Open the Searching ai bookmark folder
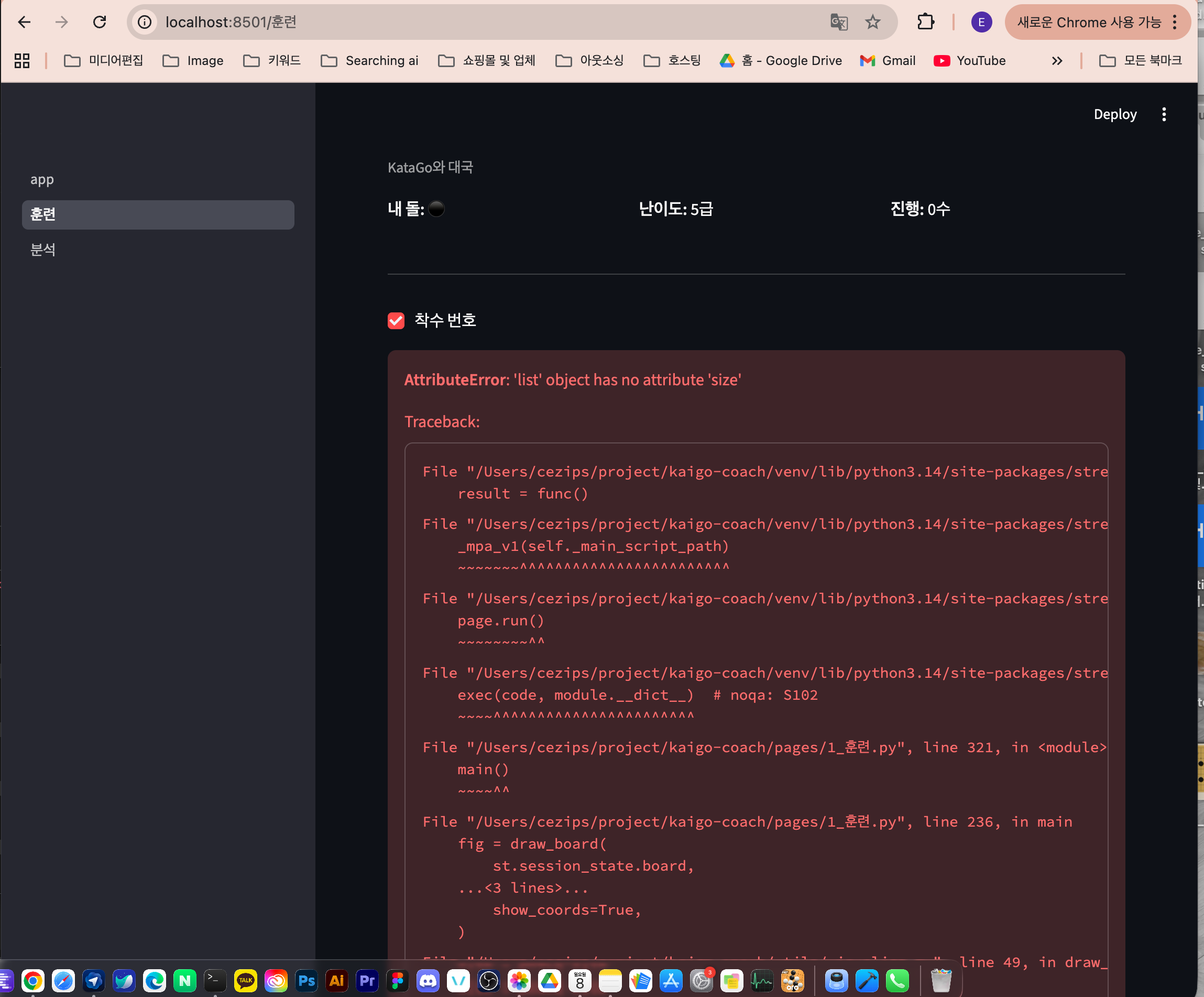1204x997 pixels. (370, 61)
